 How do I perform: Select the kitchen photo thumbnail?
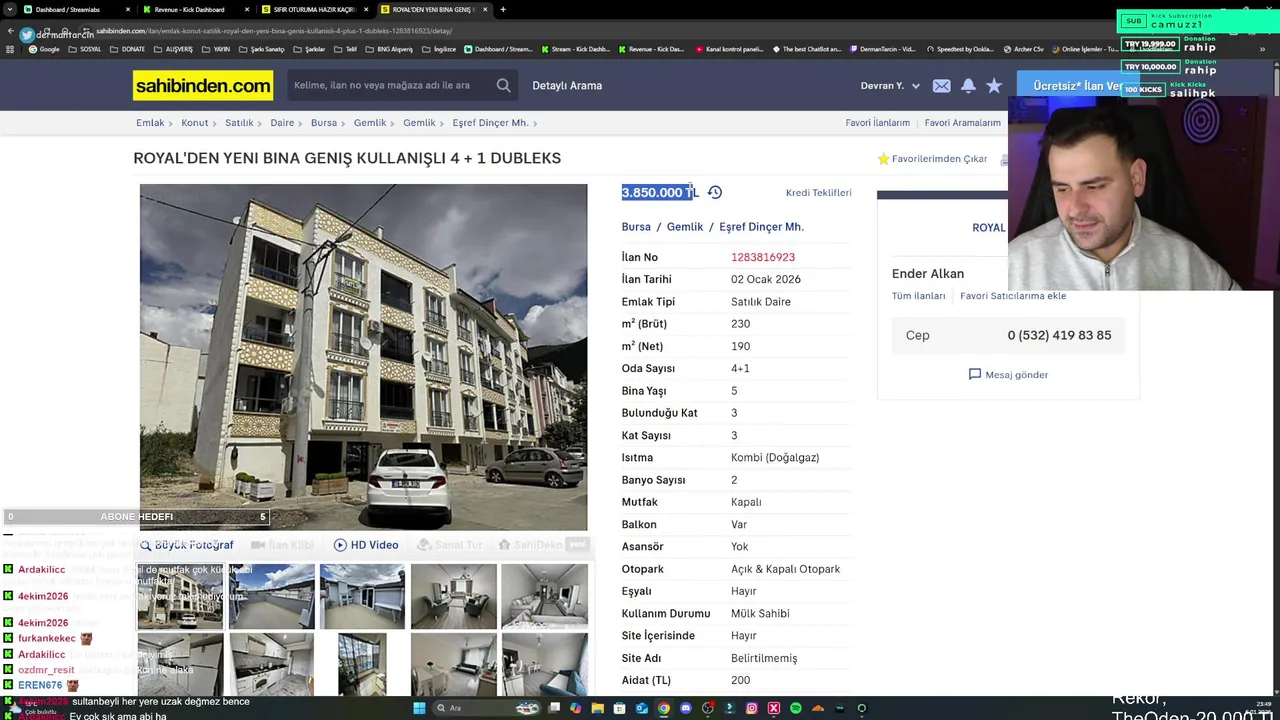pyautogui.click(x=272, y=664)
